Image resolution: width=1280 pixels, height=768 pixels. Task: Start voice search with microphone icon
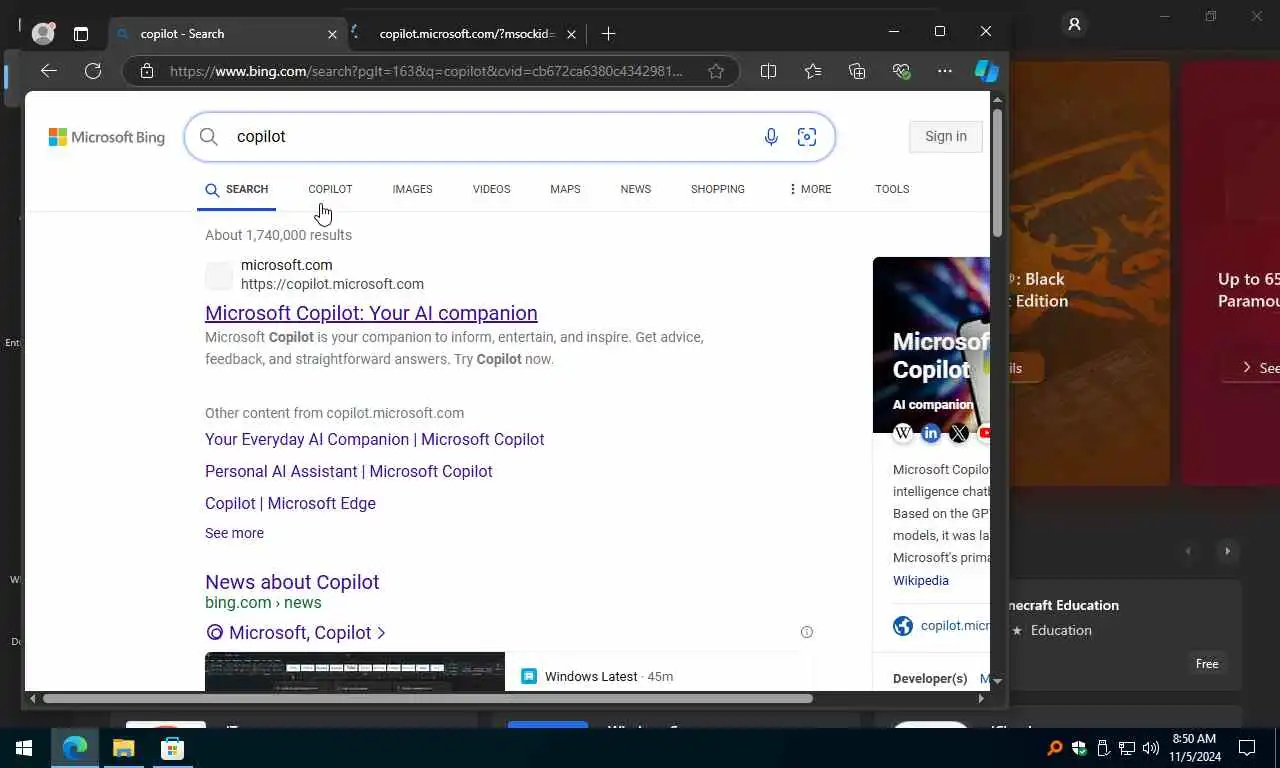771,137
